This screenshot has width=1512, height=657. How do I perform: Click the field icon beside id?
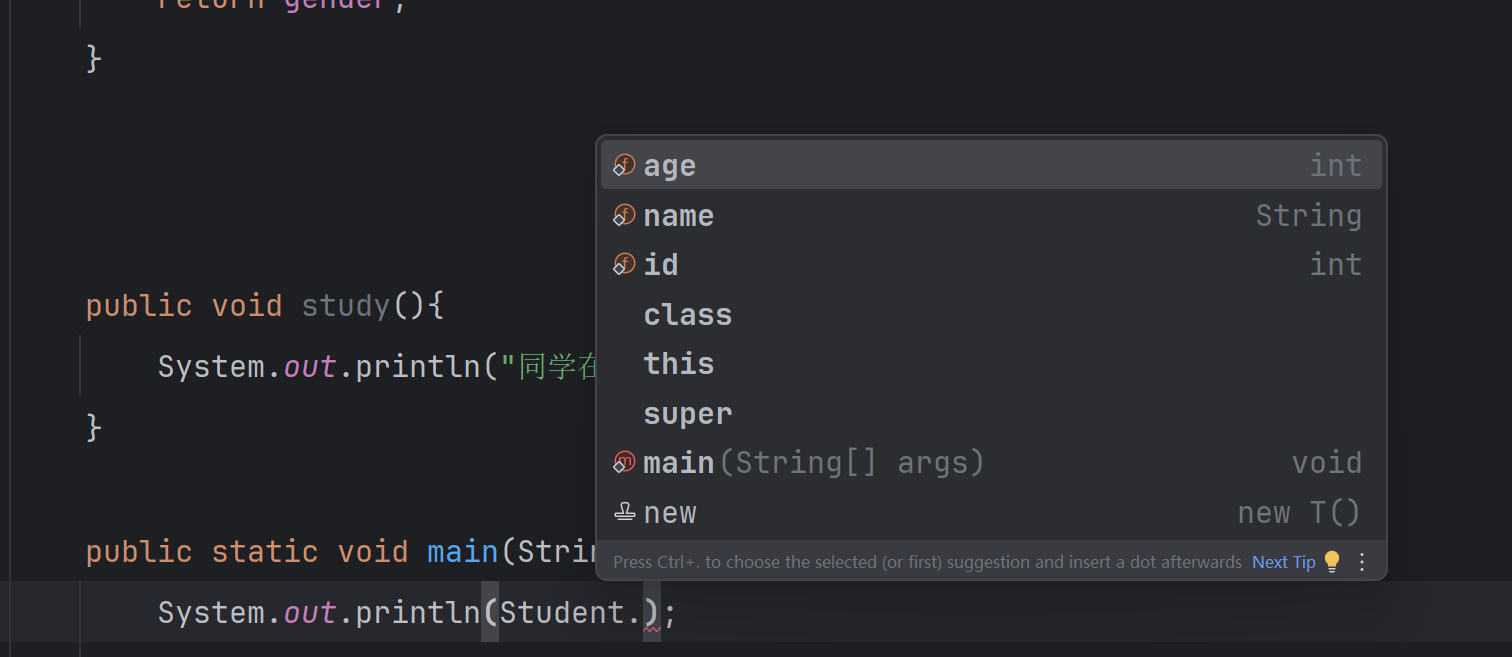tap(624, 264)
